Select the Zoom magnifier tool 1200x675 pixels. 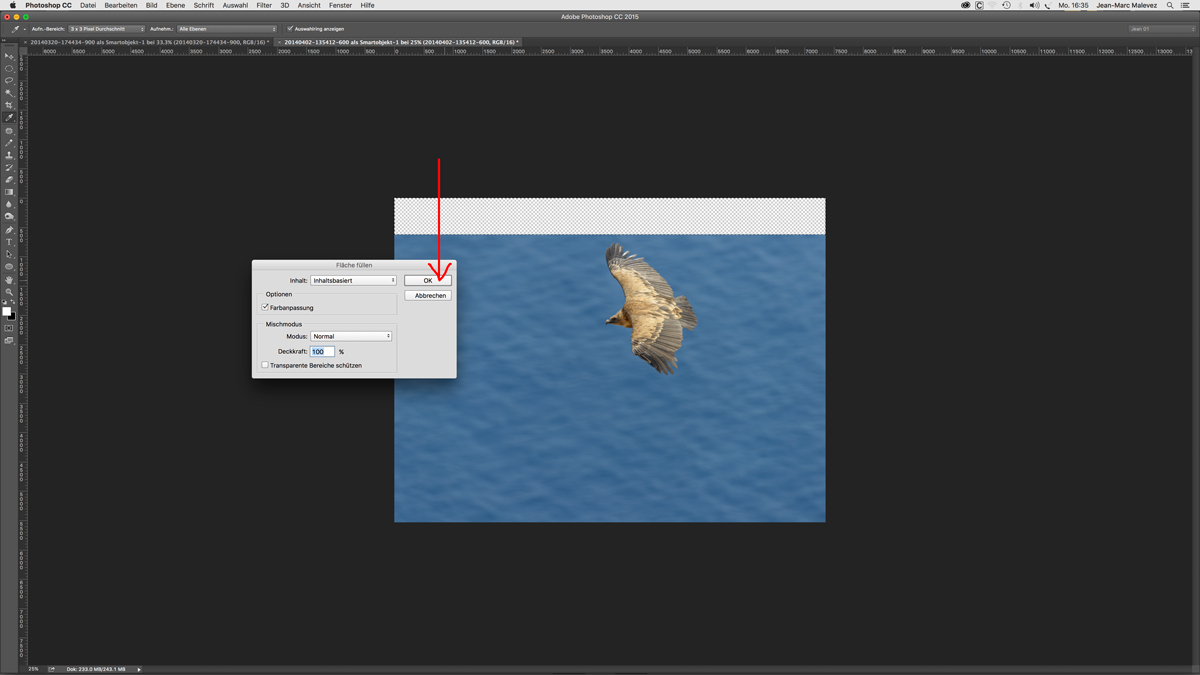[x=9, y=292]
